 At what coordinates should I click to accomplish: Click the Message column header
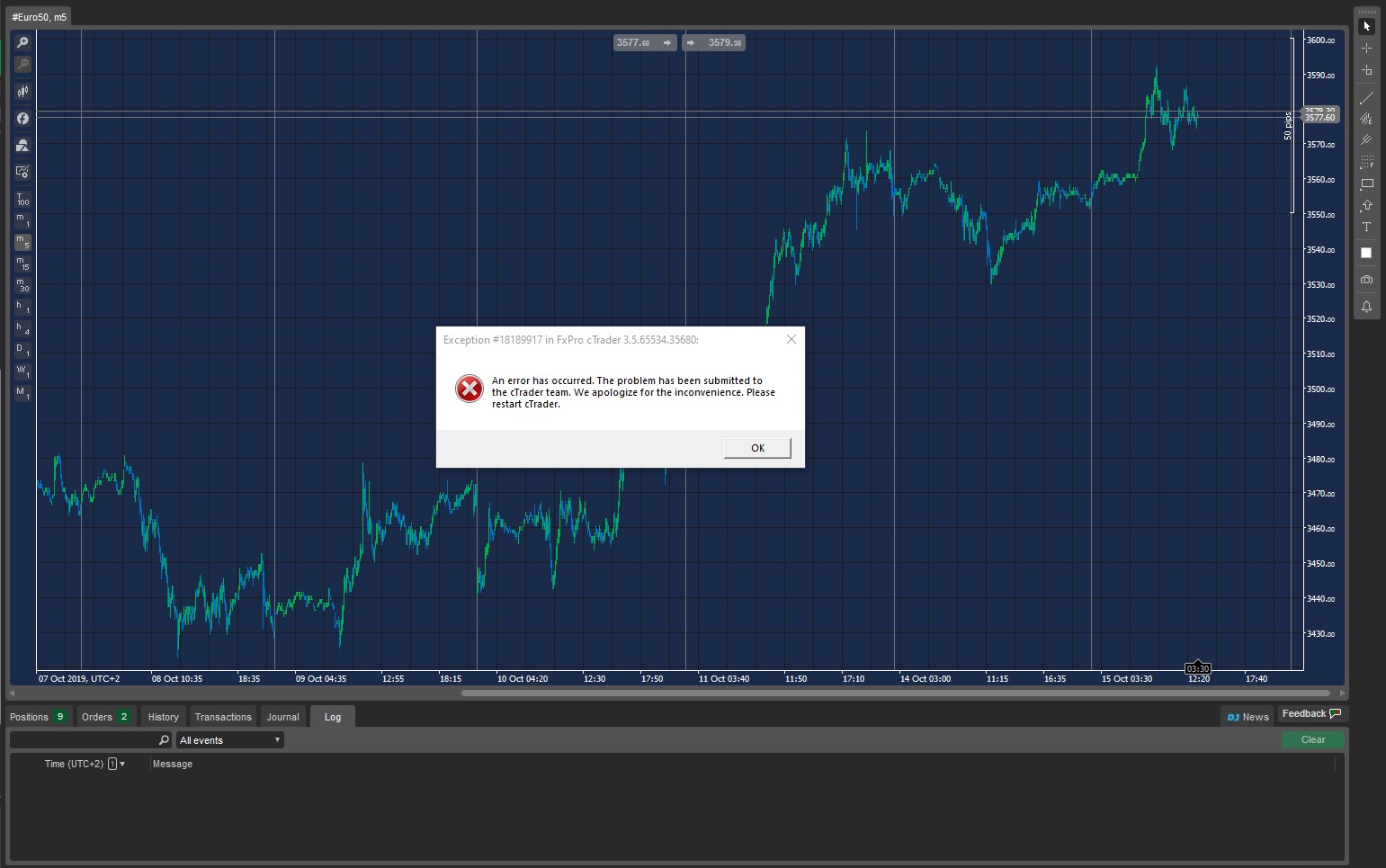point(173,764)
